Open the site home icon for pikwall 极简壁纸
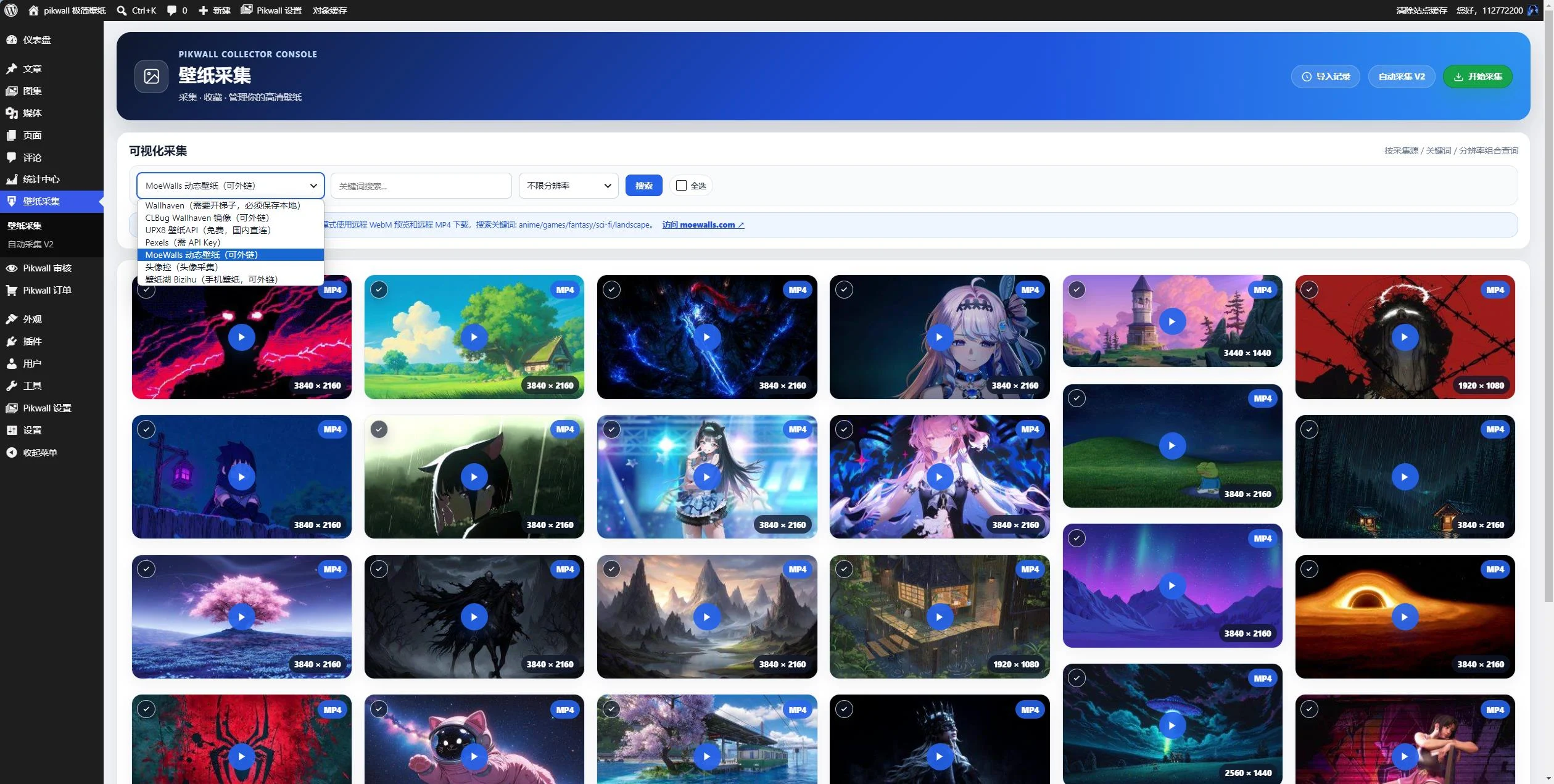1554x784 pixels. 33,10
